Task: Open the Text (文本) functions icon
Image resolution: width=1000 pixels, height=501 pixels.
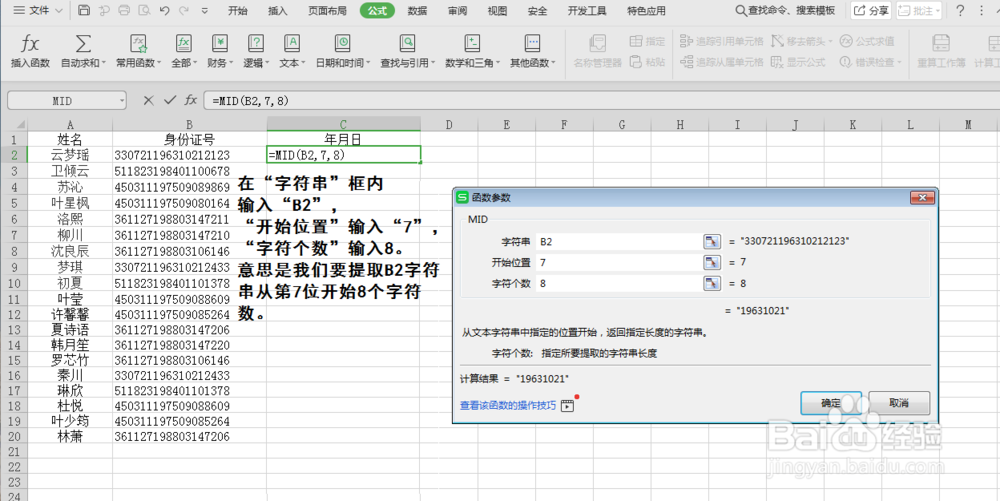Action: pyautogui.click(x=291, y=43)
